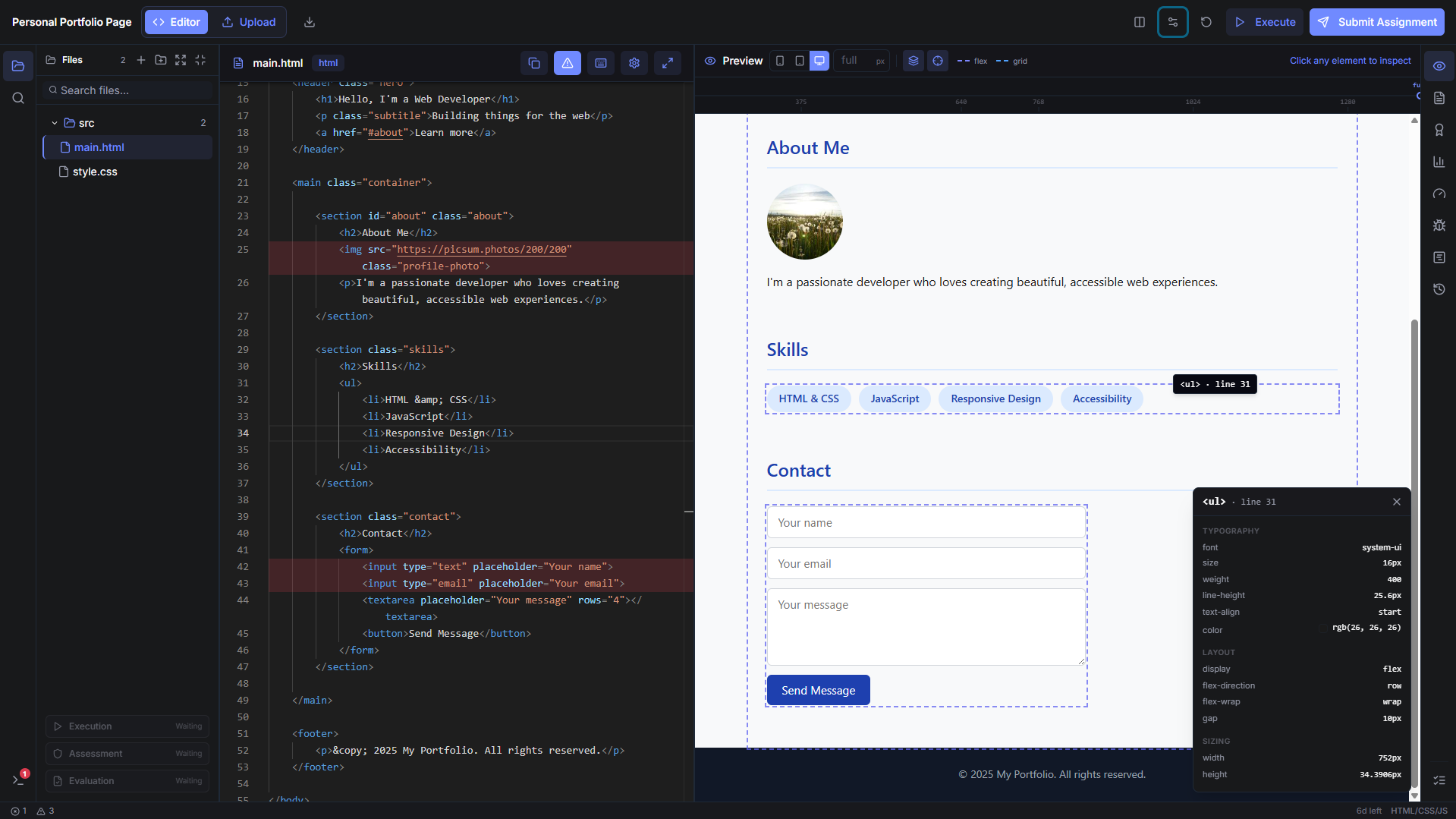
Task: Open the history clock icon in right sidebar
Action: 1439,289
